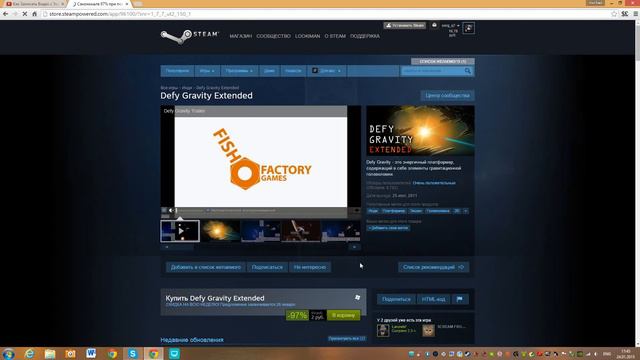This screenshot has width=640, height=360.
Task: Open the recommendations queue (Список рекомендаций) button
Action: click(433, 267)
